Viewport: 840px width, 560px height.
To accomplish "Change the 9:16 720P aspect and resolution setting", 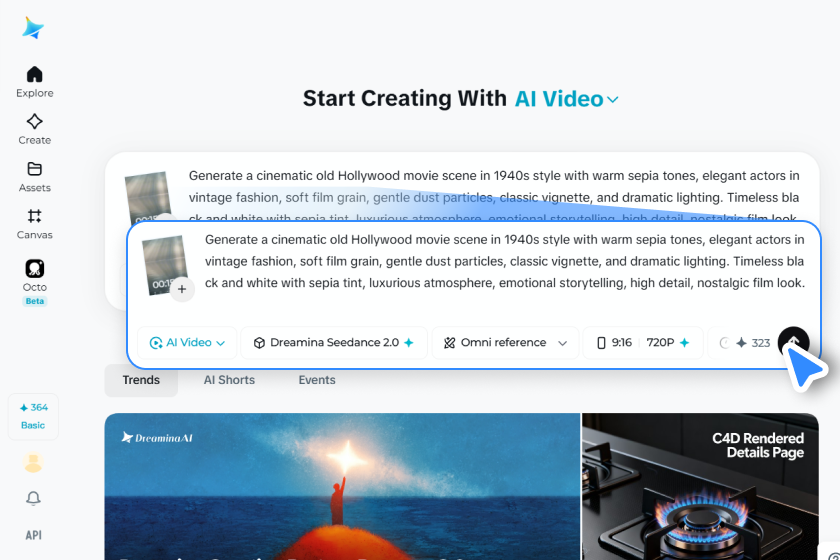I will pos(643,342).
